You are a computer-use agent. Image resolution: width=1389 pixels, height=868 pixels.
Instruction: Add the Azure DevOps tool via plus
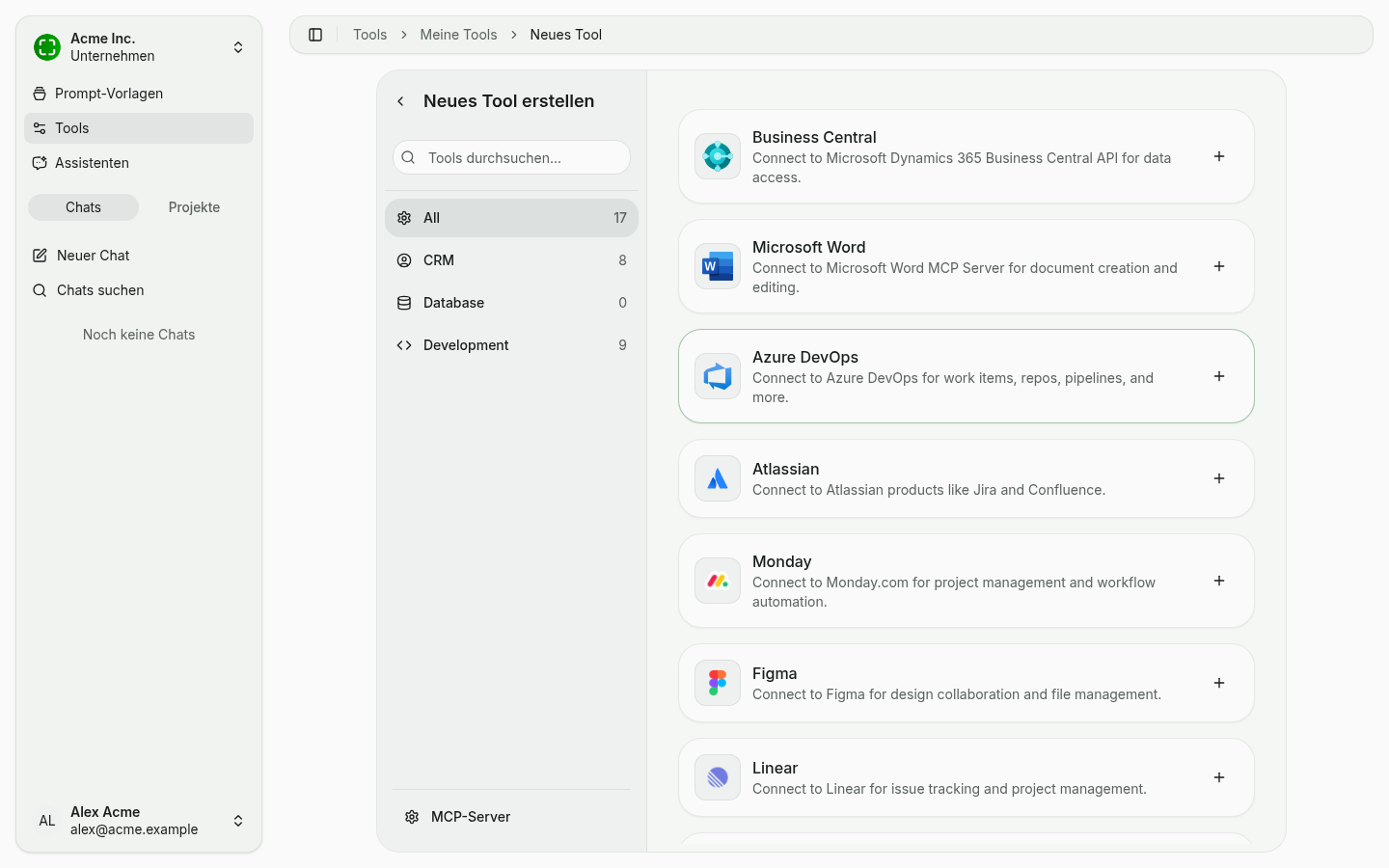point(1219,376)
